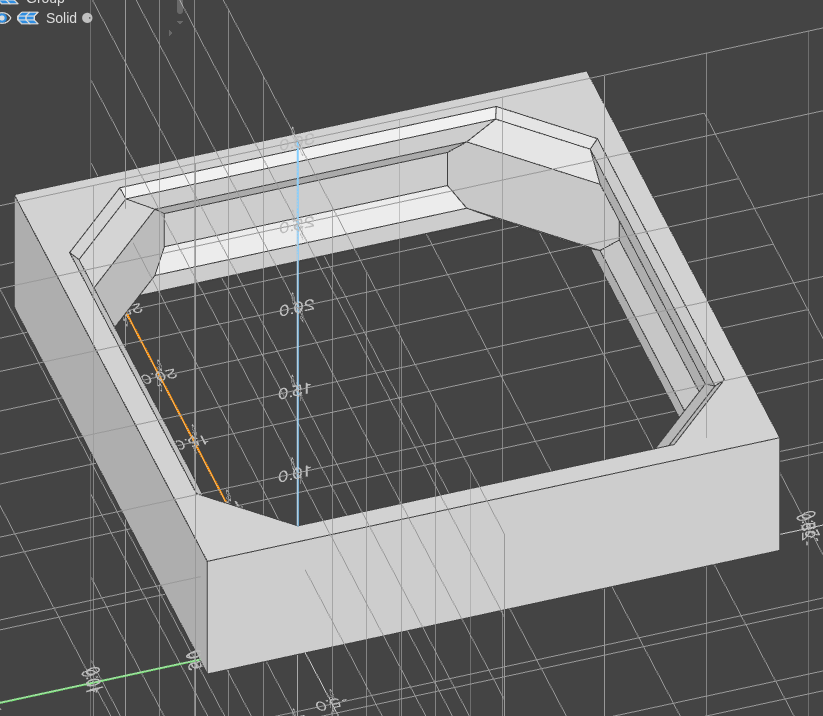Select the Solid item in the tree
This screenshot has height=716, width=823.
tap(61, 18)
